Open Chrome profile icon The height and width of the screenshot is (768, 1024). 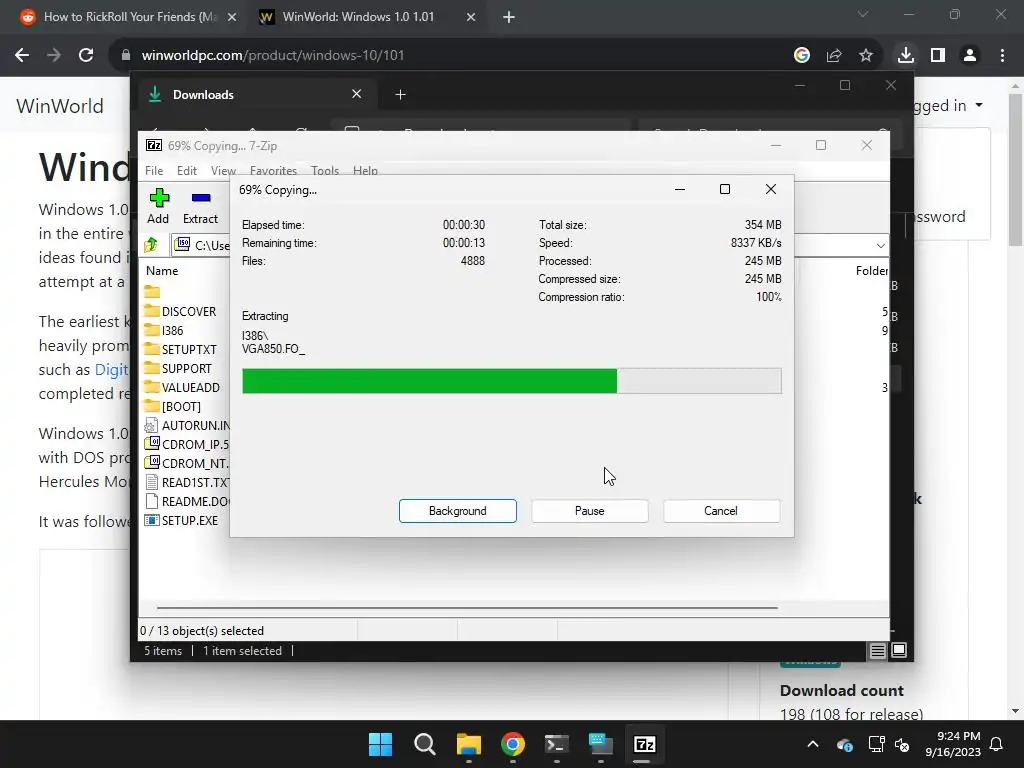(970, 56)
